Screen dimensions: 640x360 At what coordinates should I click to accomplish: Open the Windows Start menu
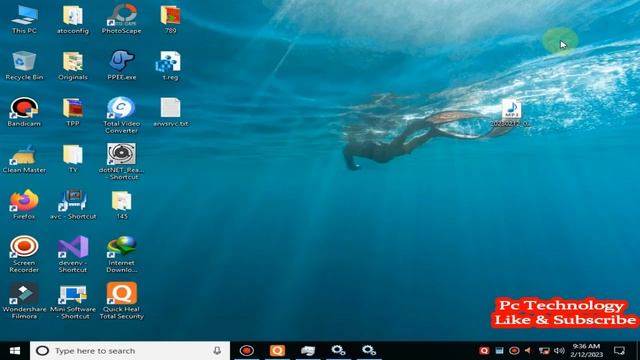tap(15, 351)
